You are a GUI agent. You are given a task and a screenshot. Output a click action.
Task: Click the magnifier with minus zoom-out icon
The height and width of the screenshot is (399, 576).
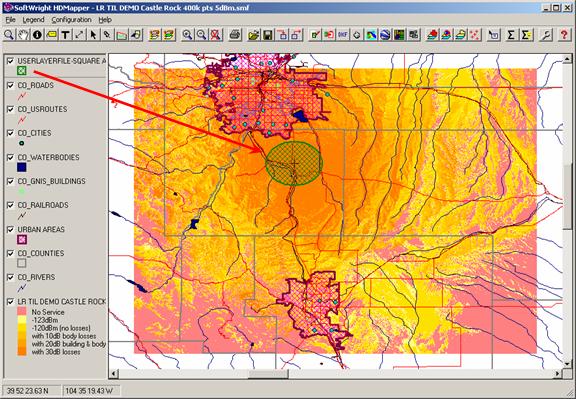(x=202, y=35)
